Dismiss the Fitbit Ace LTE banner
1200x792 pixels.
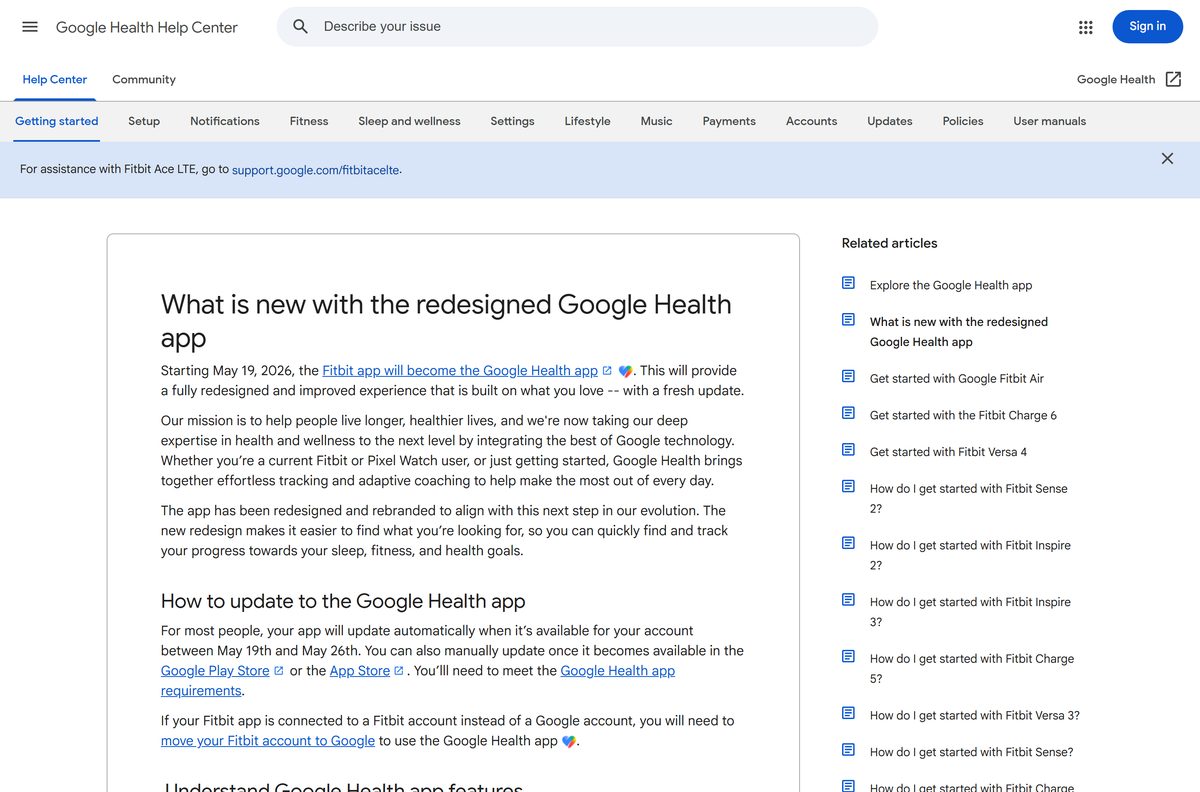point(1167,158)
